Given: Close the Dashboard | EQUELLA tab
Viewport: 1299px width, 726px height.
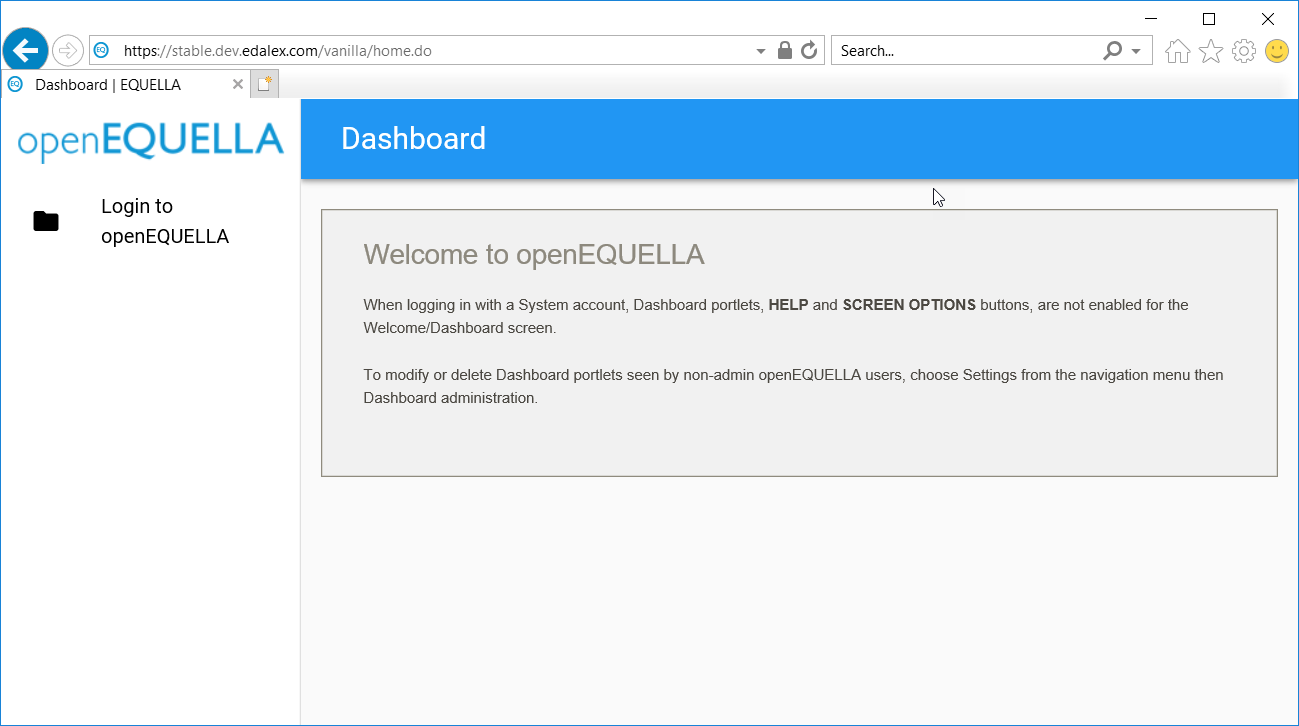Looking at the screenshot, I should [x=237, y=84].
